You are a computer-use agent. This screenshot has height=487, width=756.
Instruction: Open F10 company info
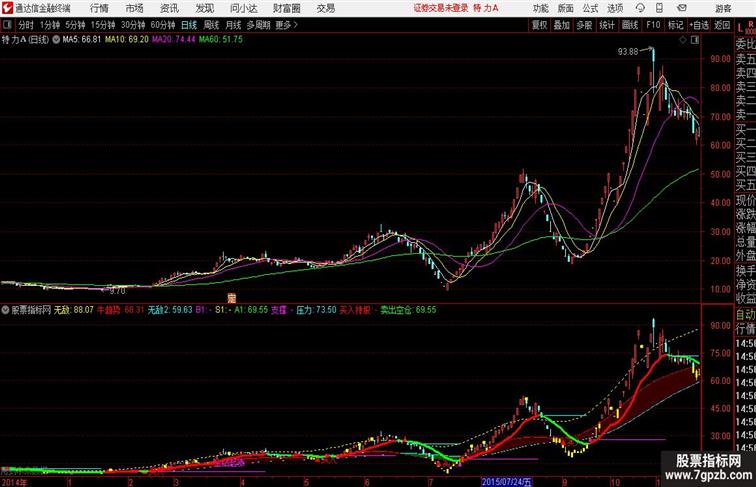coord(653,25)
